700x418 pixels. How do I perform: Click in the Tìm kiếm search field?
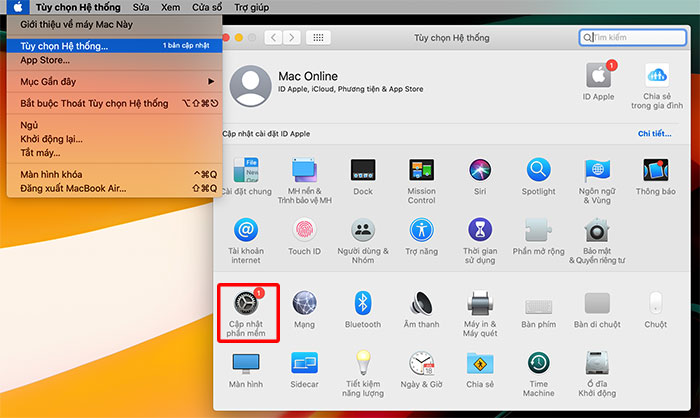coord(633,38)
